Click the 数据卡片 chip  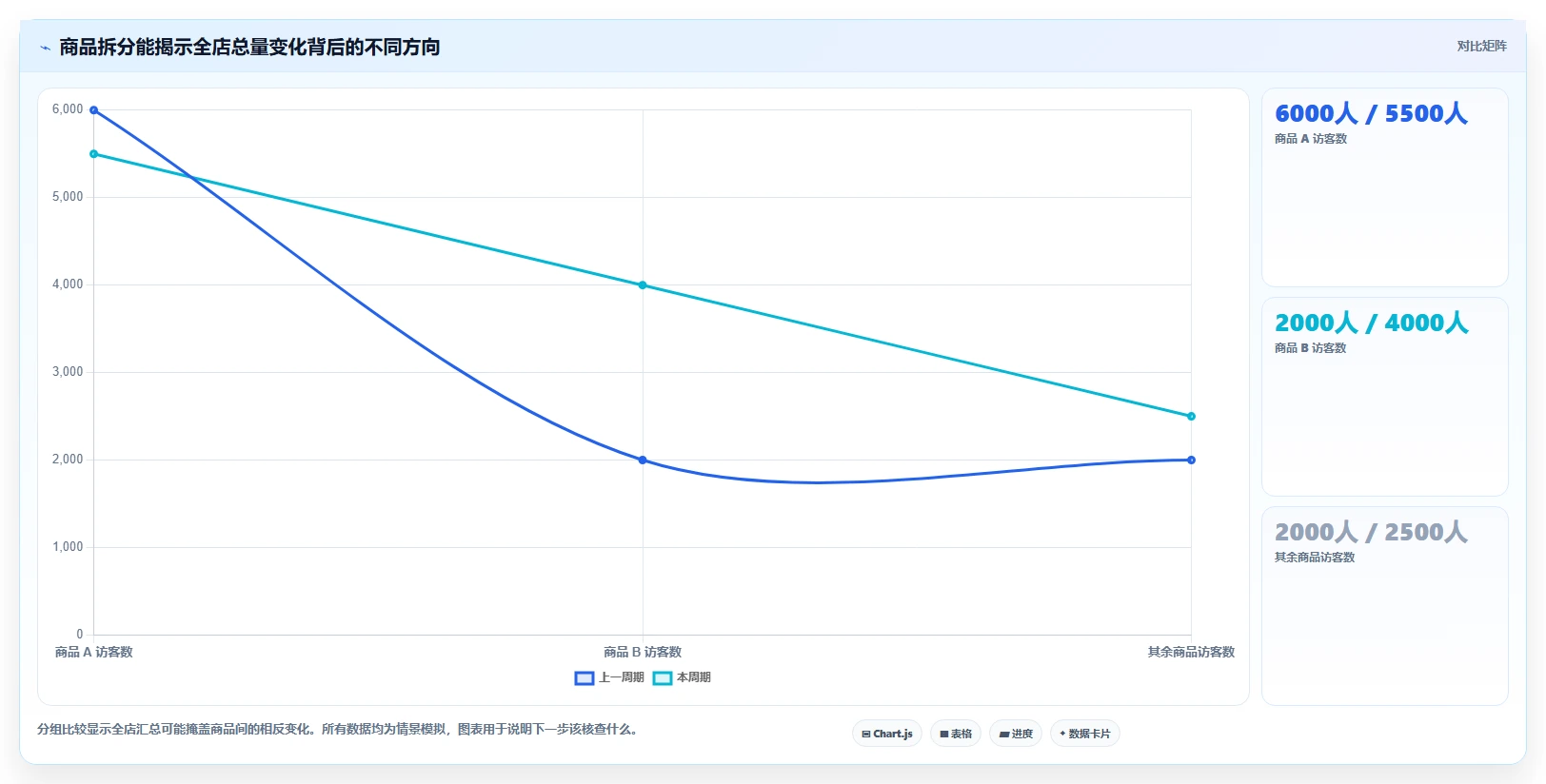[x=1085, y=734]
